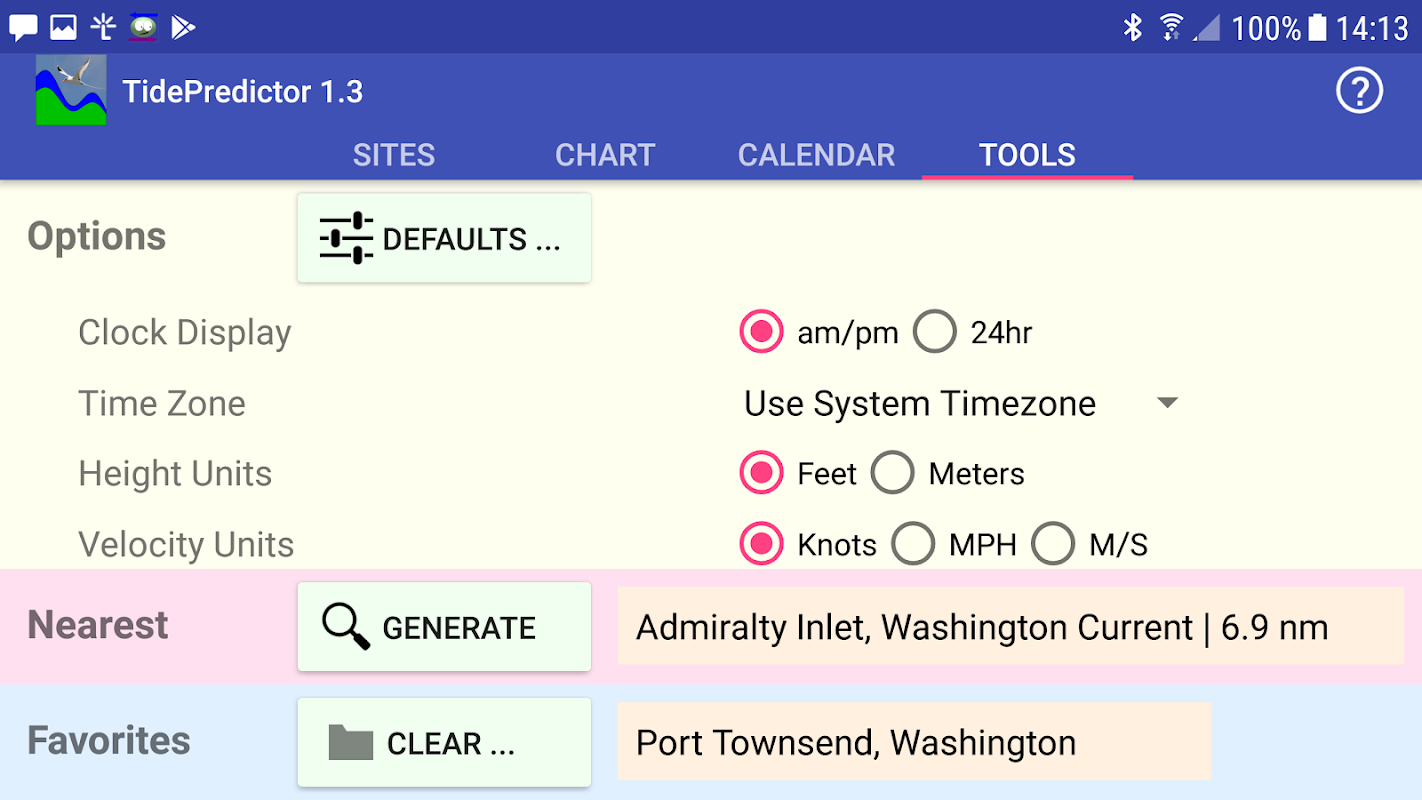Tap the message notification icon
The width and height of the screenshot is (1422, 800).
pos(23,27)
